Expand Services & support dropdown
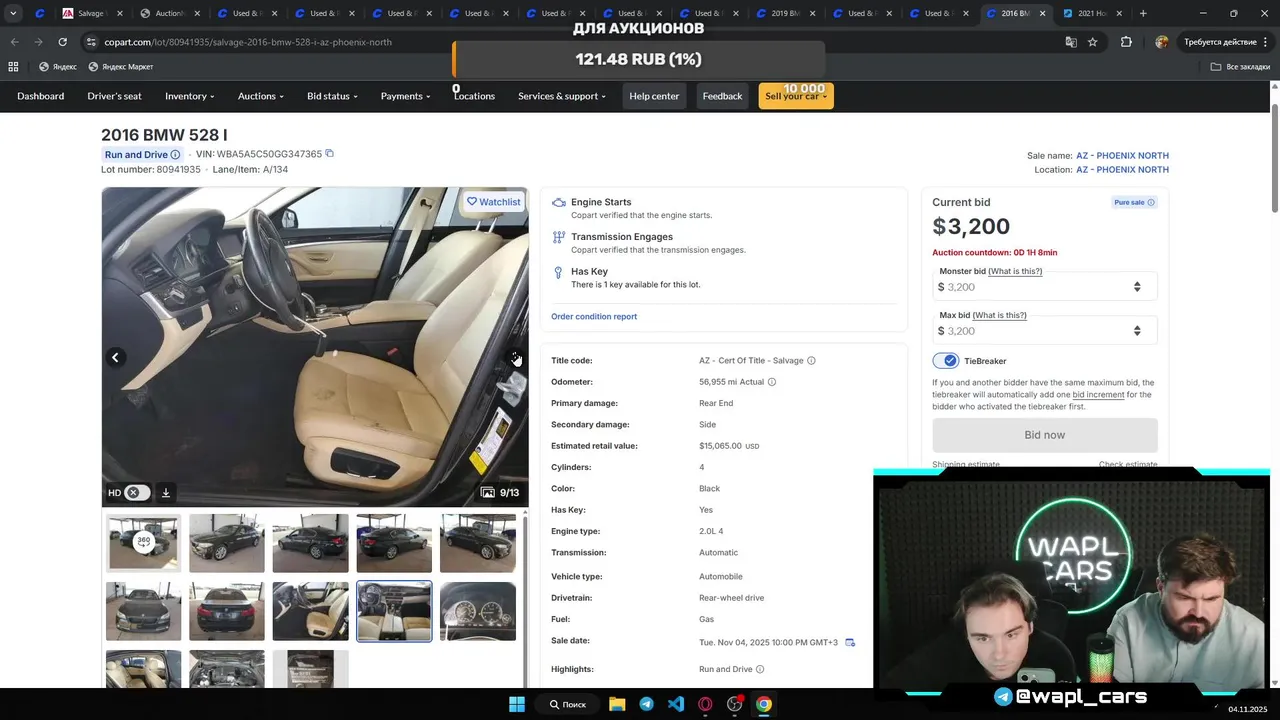The height and width of the screenshot is (720, 1280). [x=562, y=96]
